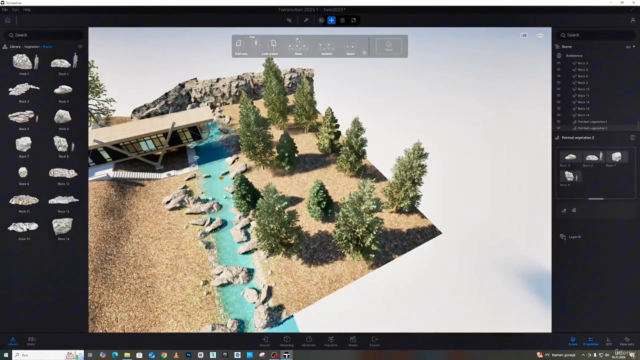Go to Vegetation in breadcrumb
Viewport: 640px width, 360px height.
coord(32,47)
